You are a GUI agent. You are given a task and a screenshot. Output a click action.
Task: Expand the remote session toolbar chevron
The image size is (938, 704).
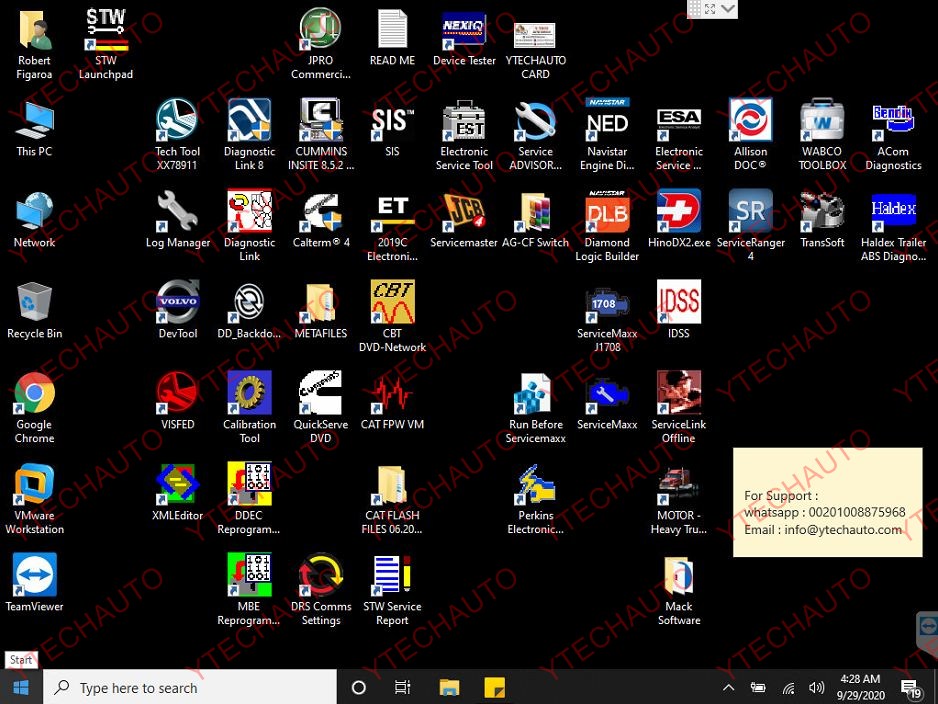coord(728,8)
